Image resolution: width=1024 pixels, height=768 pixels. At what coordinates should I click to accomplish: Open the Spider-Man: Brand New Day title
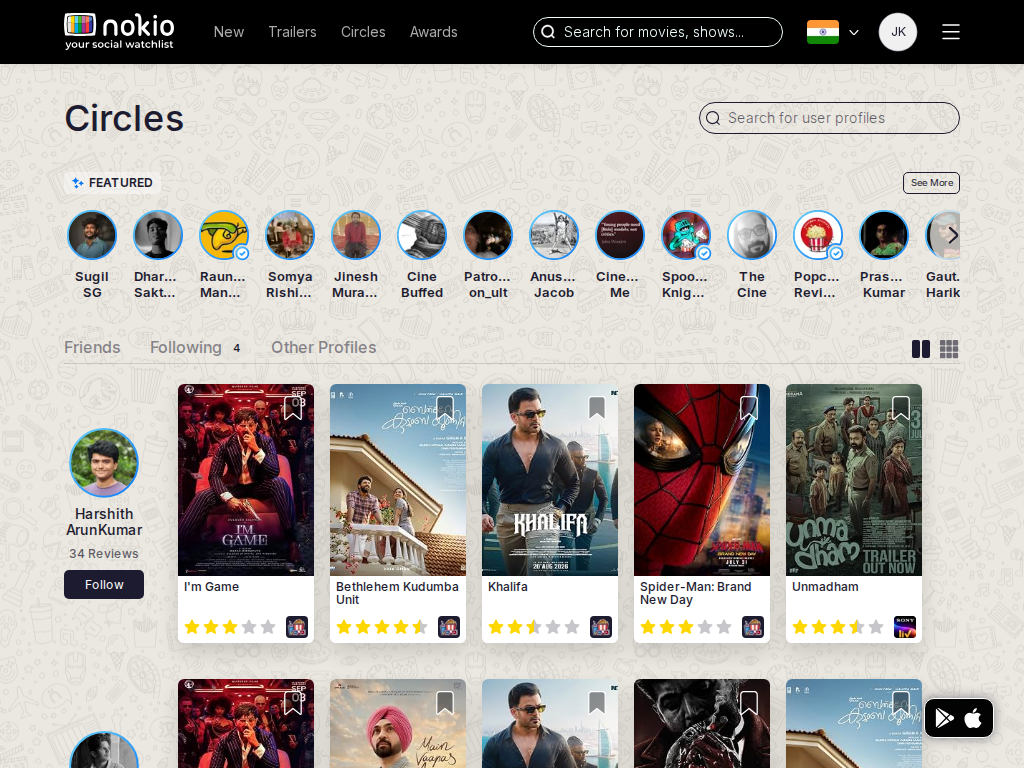(x=696, y=594)
